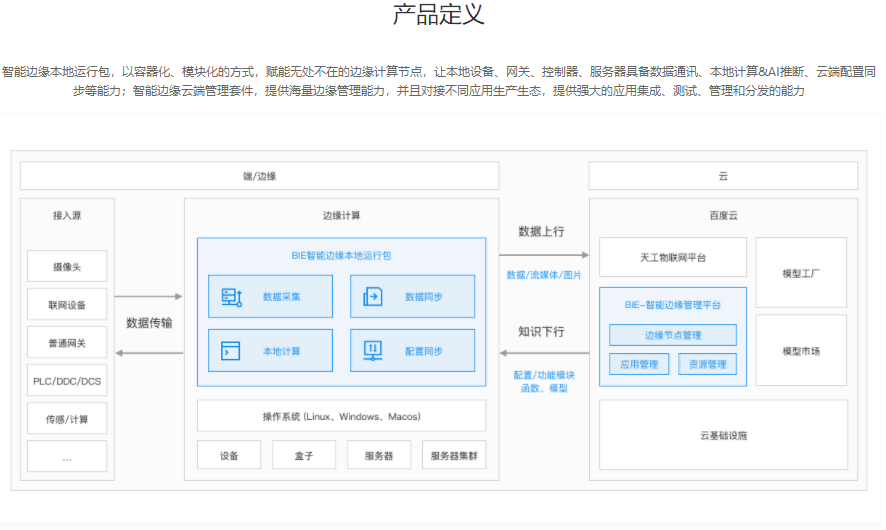
Task: Click the 云 header bar
Action: 723,176
